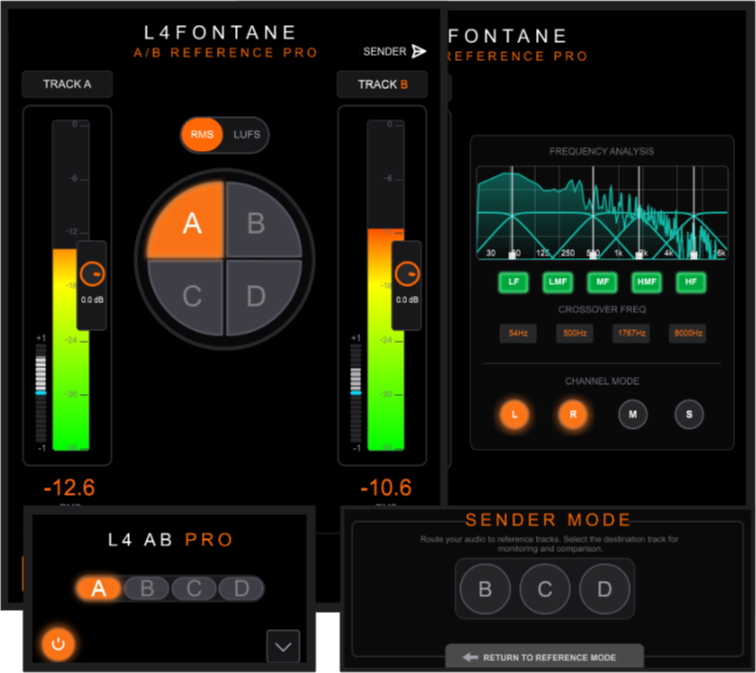Click the SENDER paper-plane icon
Image resolution: width=756 pixels, height=673 pixels.
coord(418,51)
